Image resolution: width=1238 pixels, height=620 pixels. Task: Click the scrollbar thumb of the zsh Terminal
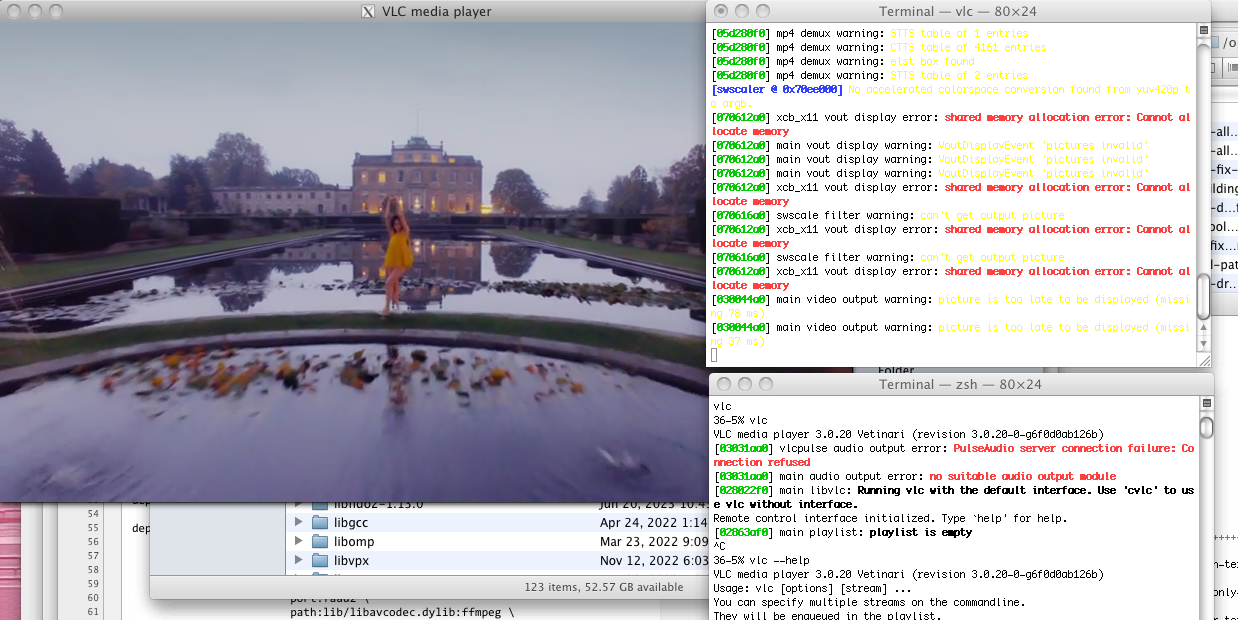(x=1206, y=428)
